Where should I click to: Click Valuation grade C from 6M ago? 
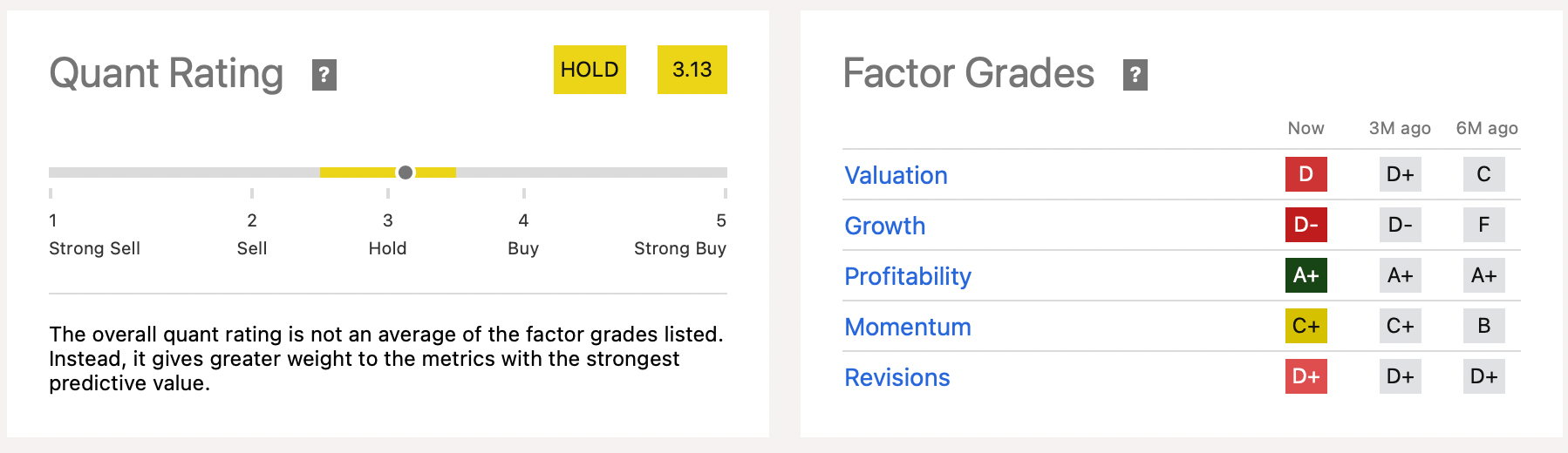[x=1483, y=174]
